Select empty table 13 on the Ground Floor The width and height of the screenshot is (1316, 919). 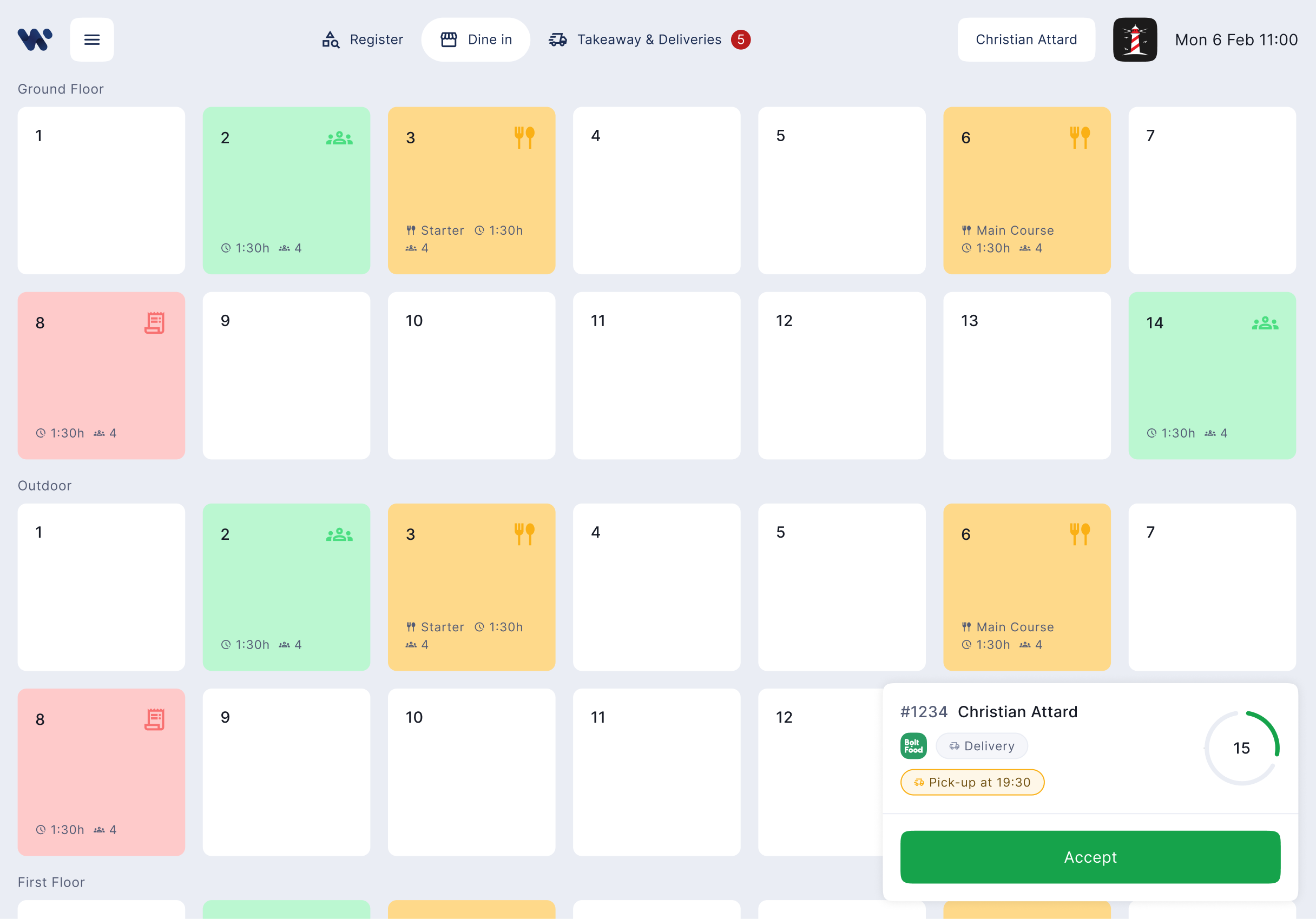[x=1026, y=375]
